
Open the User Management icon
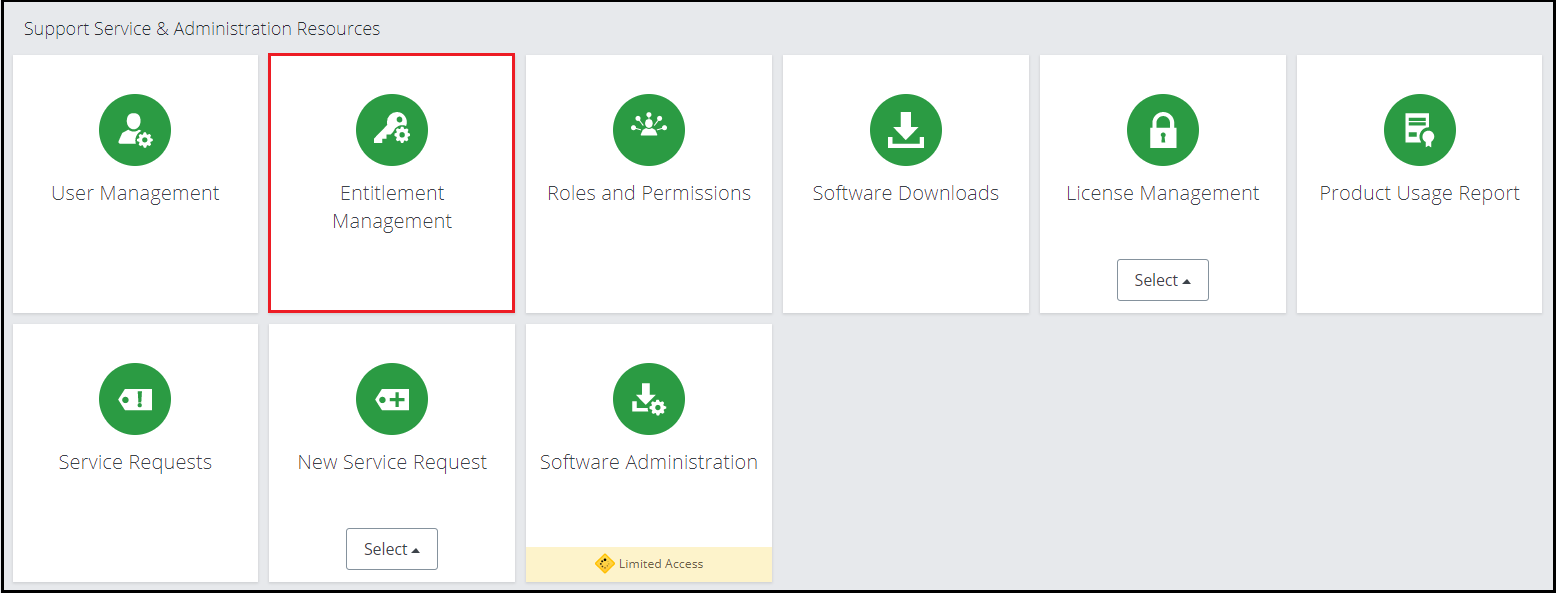point(135,130)
